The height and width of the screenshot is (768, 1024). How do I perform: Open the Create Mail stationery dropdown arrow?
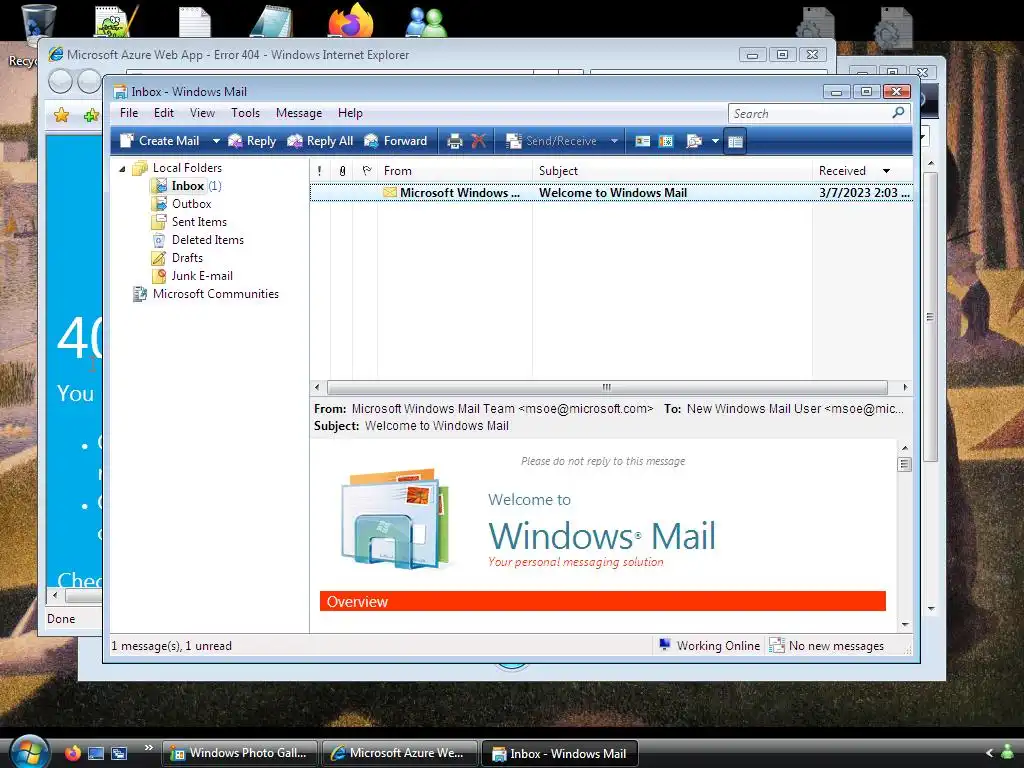[216, 141]
